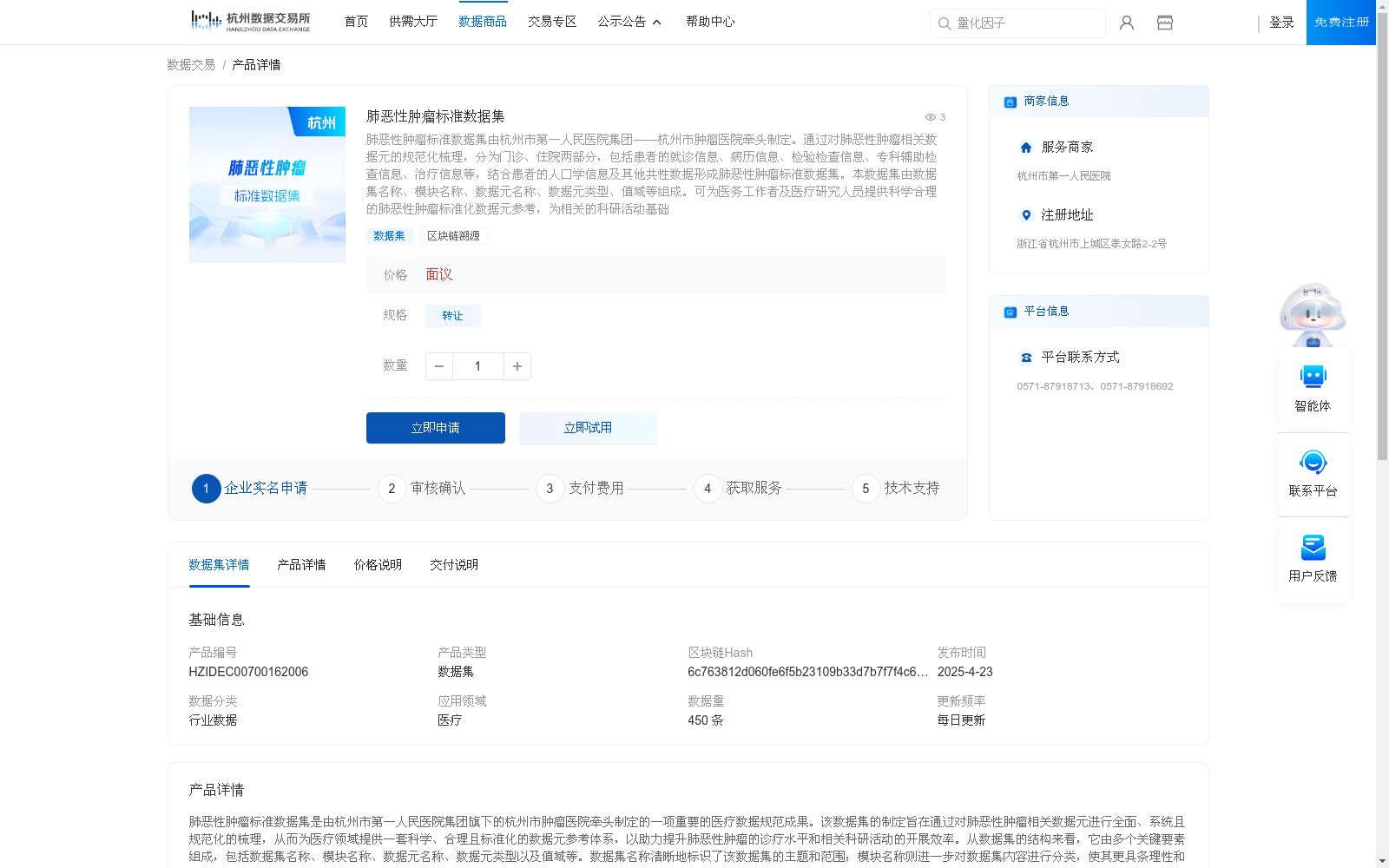Click step 3 支付费用

tap(580, 489)
